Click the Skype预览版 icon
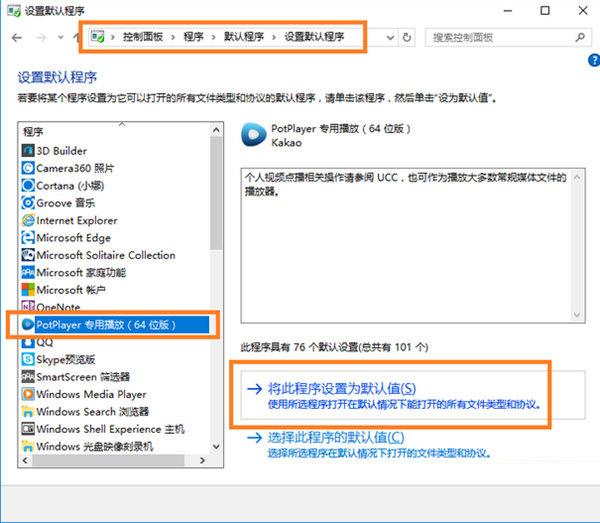600x523 pixels. coord(28,359)
